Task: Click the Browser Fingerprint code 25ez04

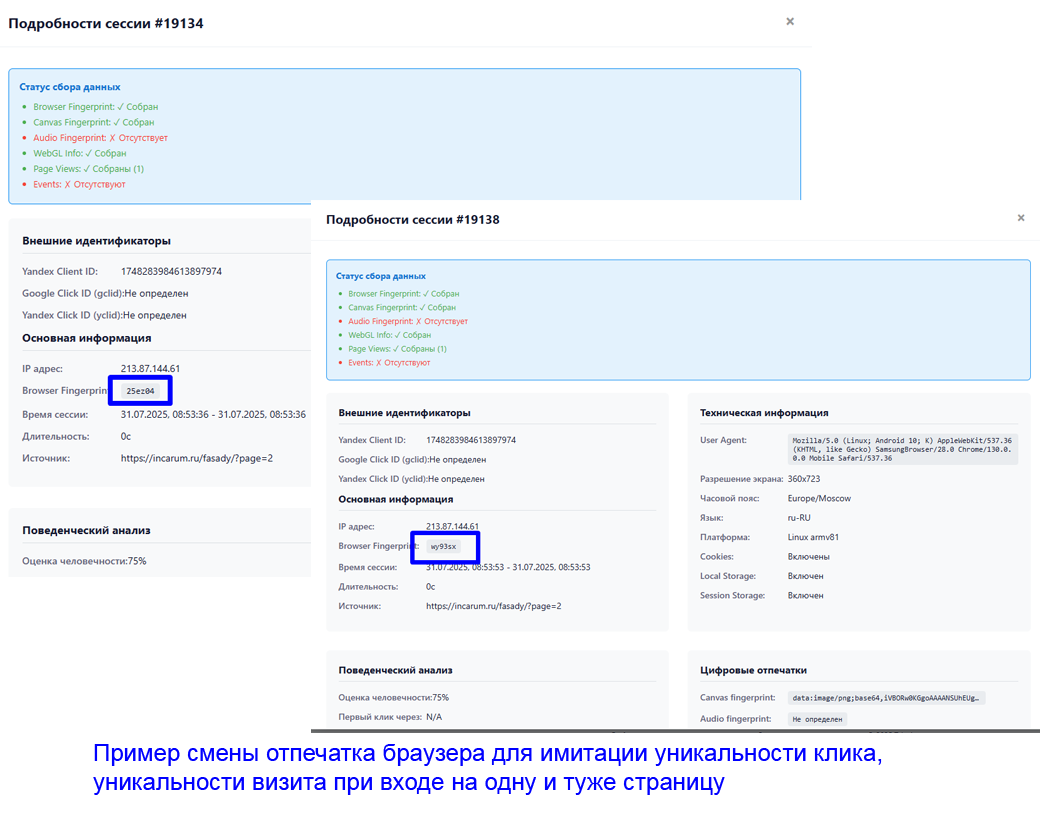Action: [x=141, y=391]
